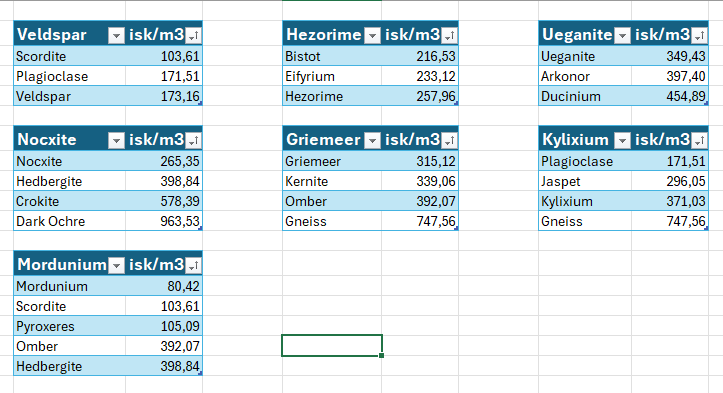The height and width of the screenshot is (393, 723).
Task: Select the Bistot cell
Action: [332, 56]
